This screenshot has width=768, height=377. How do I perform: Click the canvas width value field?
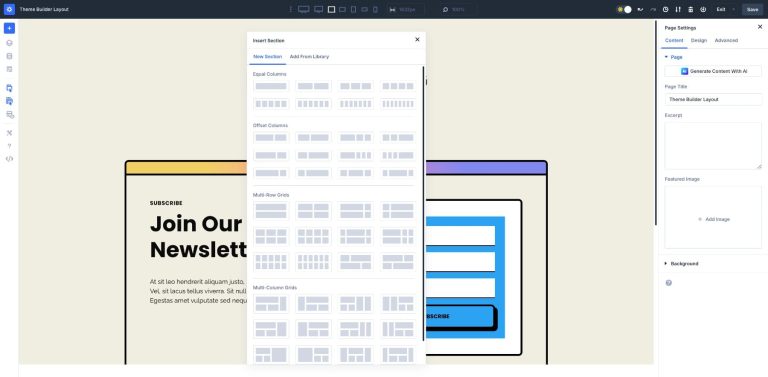point(406,9)
